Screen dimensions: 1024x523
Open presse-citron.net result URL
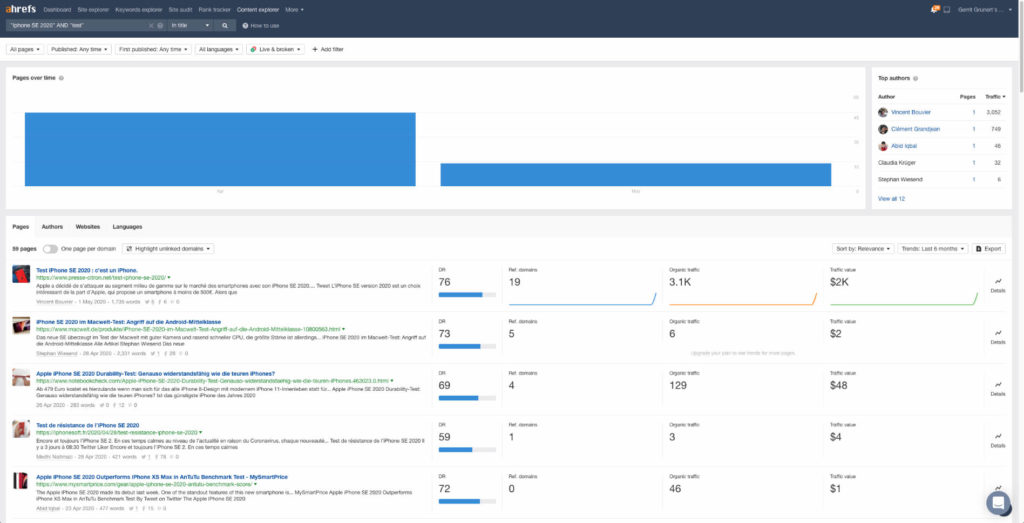[101, 277]
